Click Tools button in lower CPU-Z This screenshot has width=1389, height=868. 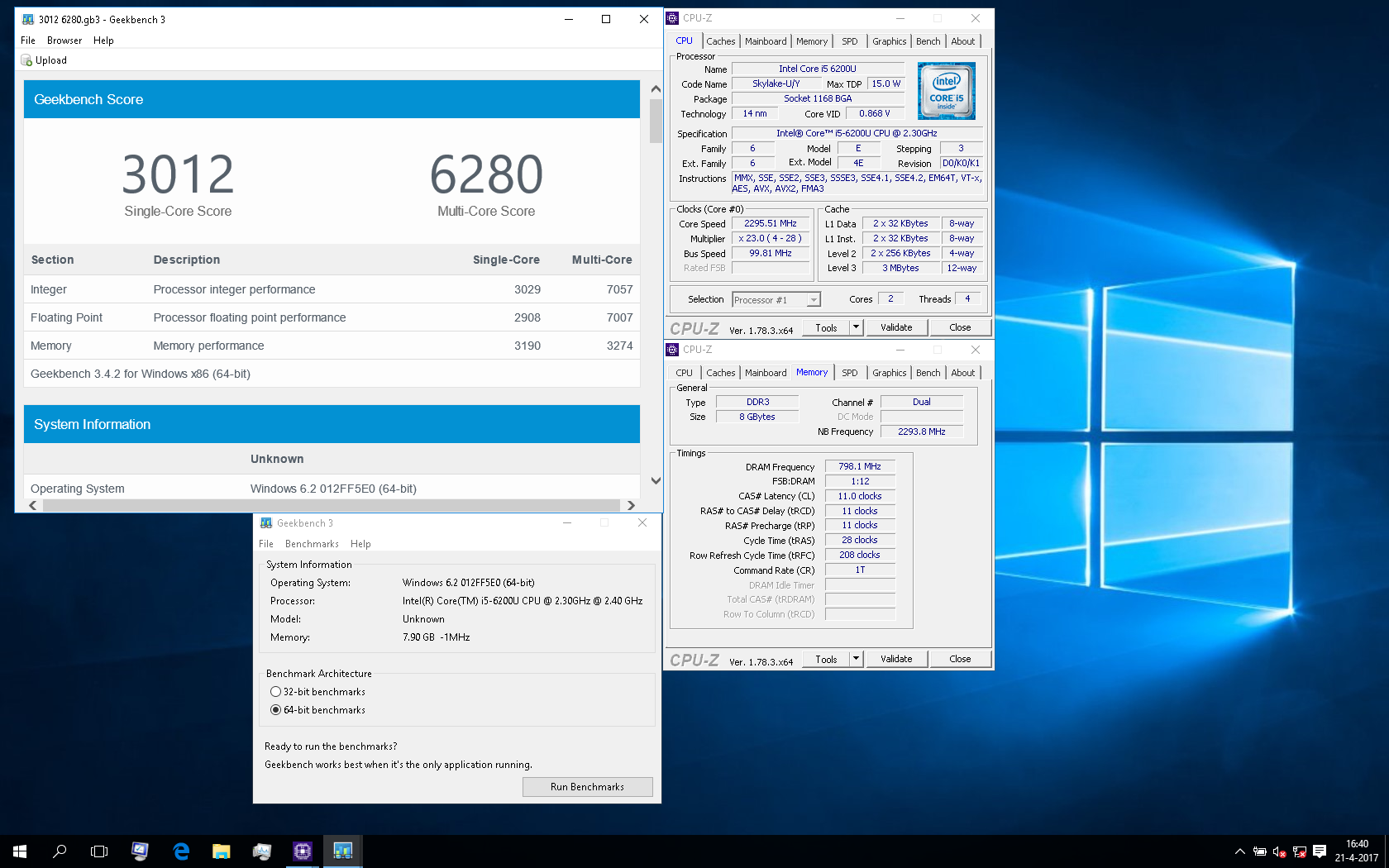826,659
